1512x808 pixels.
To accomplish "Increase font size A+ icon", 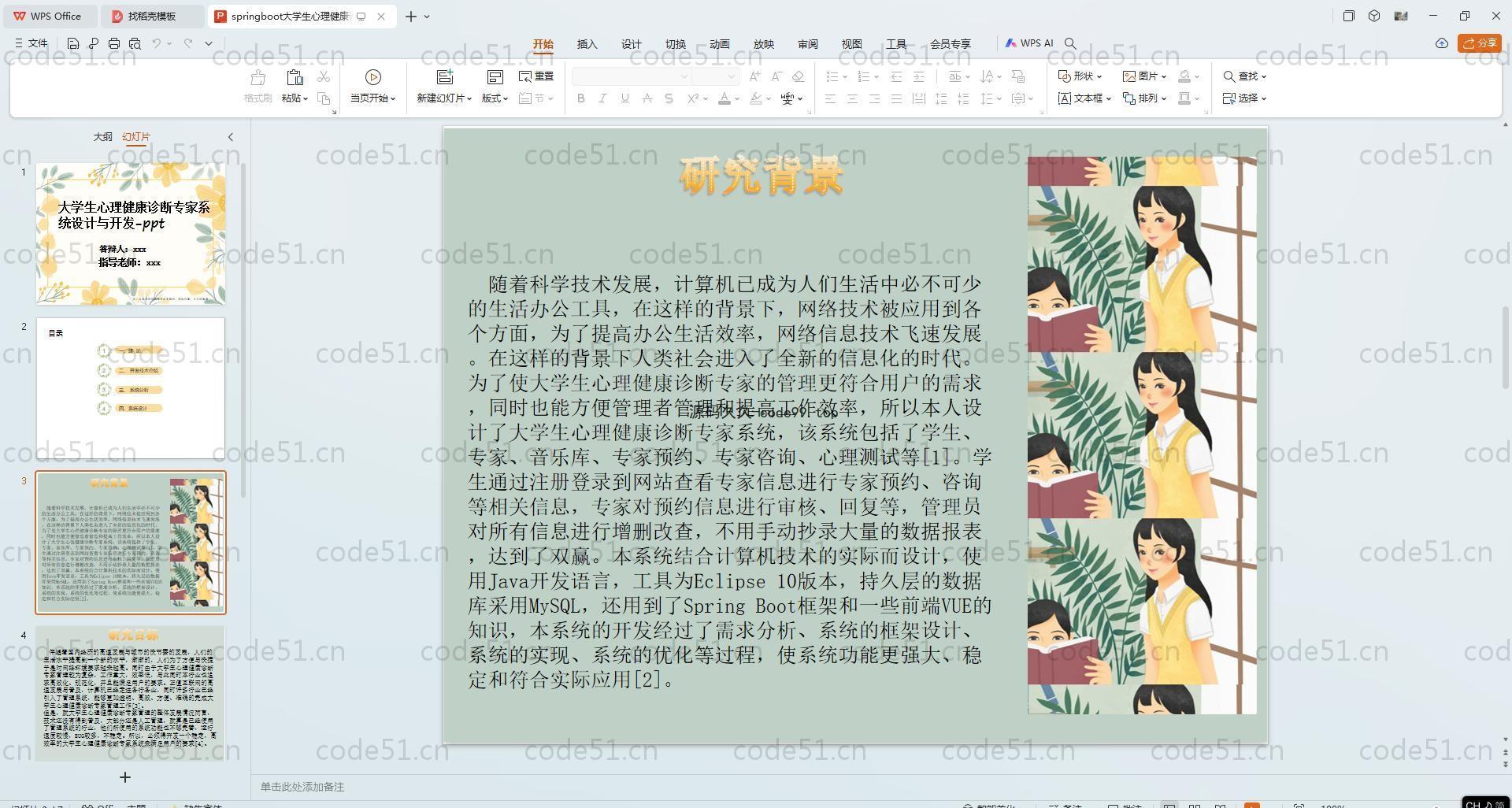I will [755, 76].
